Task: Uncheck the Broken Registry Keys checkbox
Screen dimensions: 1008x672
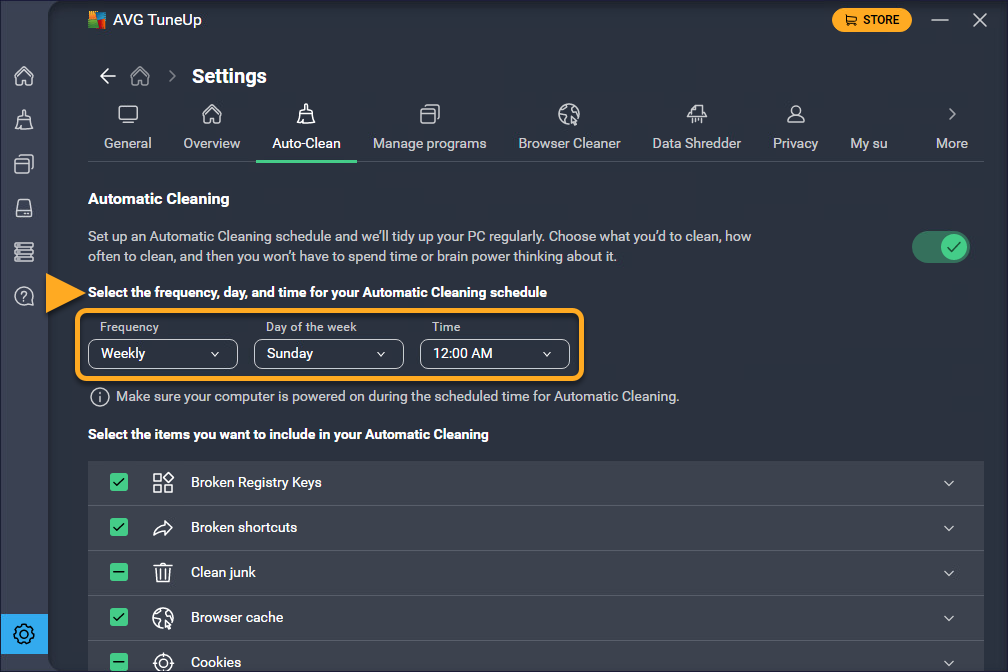Action: [119, 483]
